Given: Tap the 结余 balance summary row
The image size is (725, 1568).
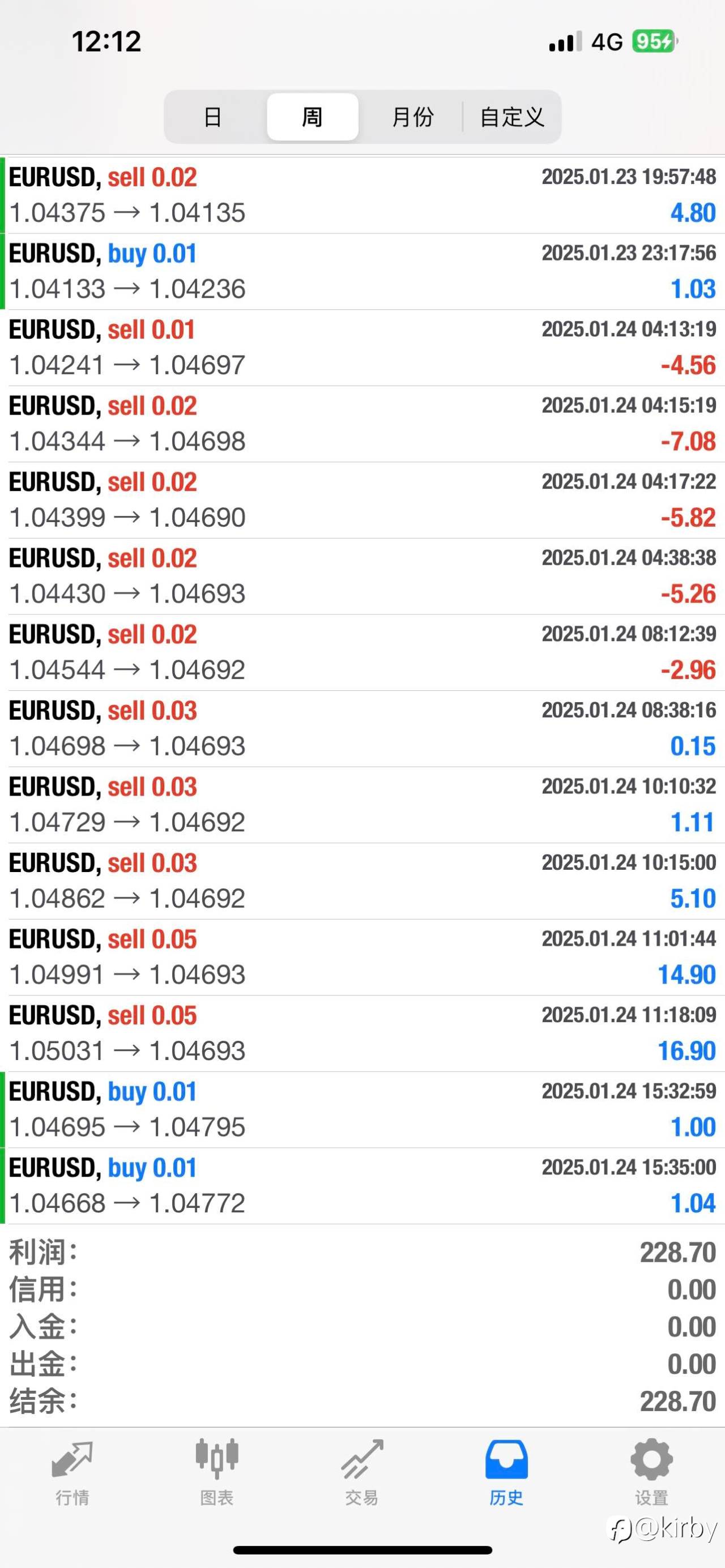Looking at the screenshot, I should pos(362,1401).
